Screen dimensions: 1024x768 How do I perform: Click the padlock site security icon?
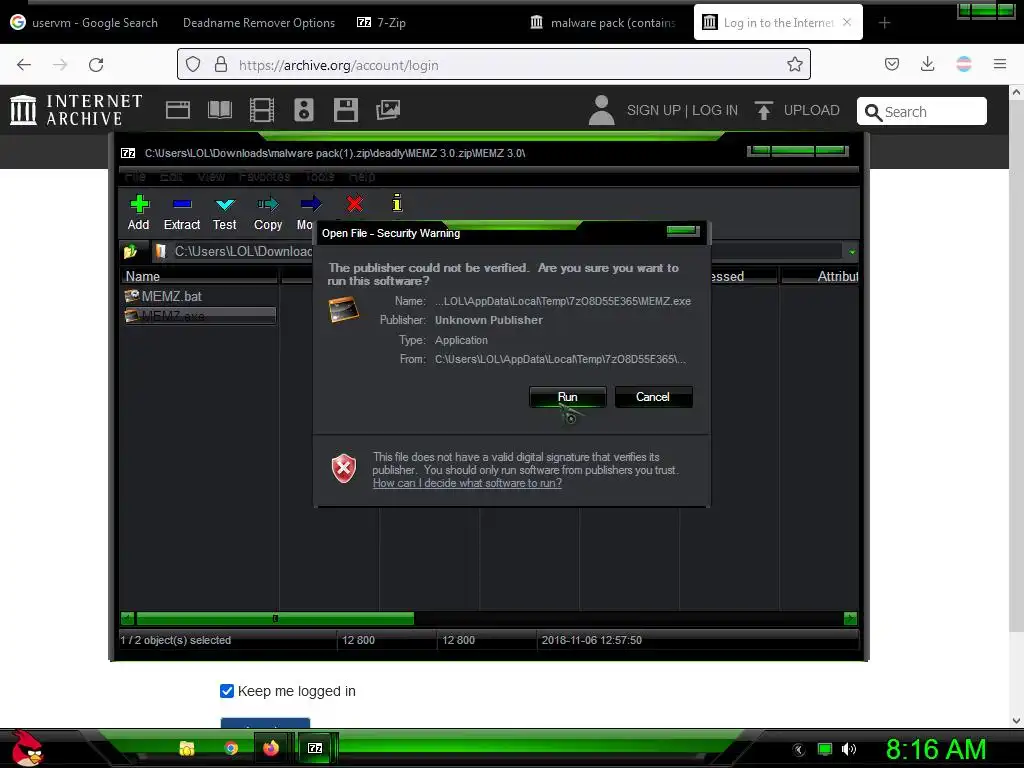[221, 64]
